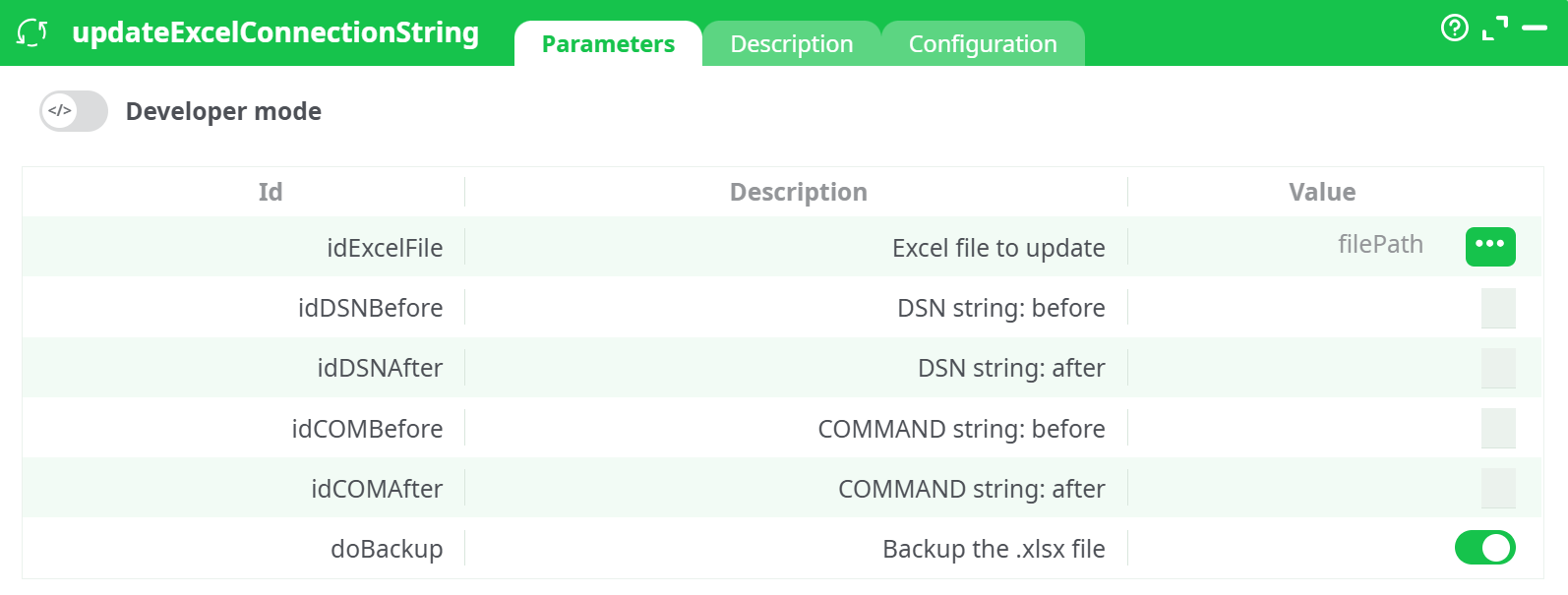Click the Value column header

1322,192
